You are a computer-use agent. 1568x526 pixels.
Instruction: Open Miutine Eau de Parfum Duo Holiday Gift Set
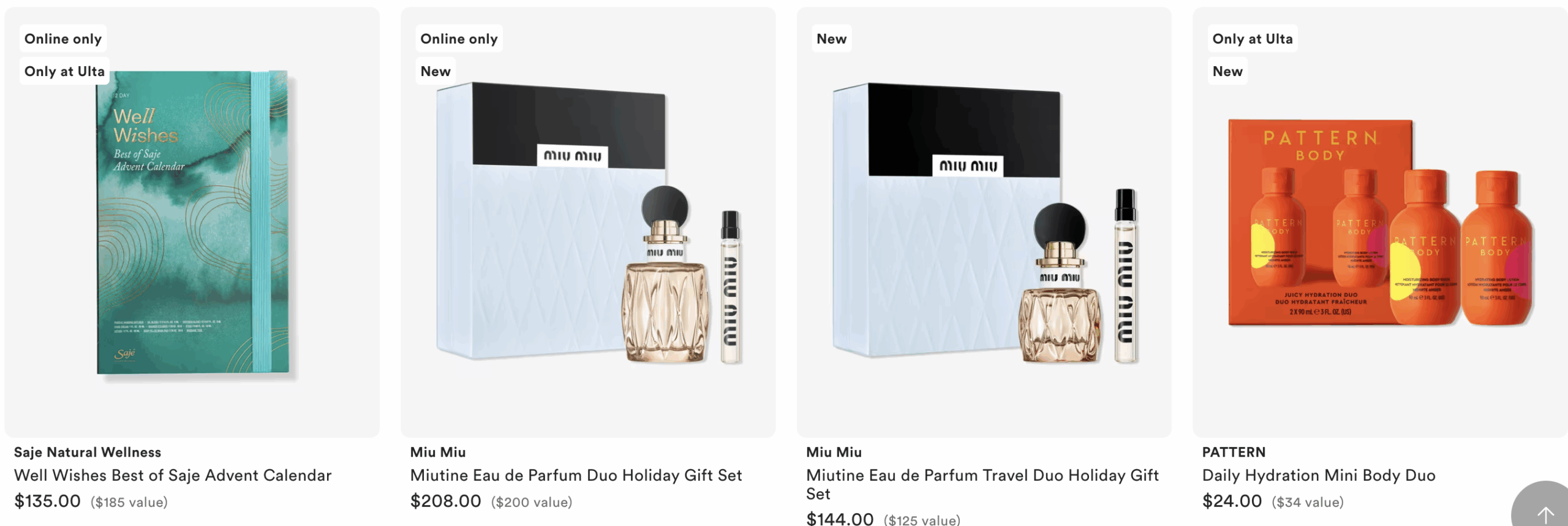click(x=576, y=475)
